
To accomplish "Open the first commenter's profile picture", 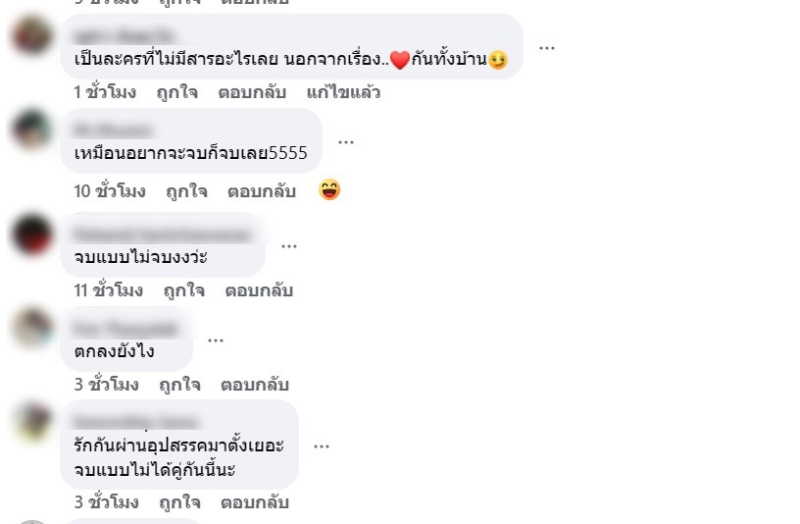I will [x=32, y=35].
